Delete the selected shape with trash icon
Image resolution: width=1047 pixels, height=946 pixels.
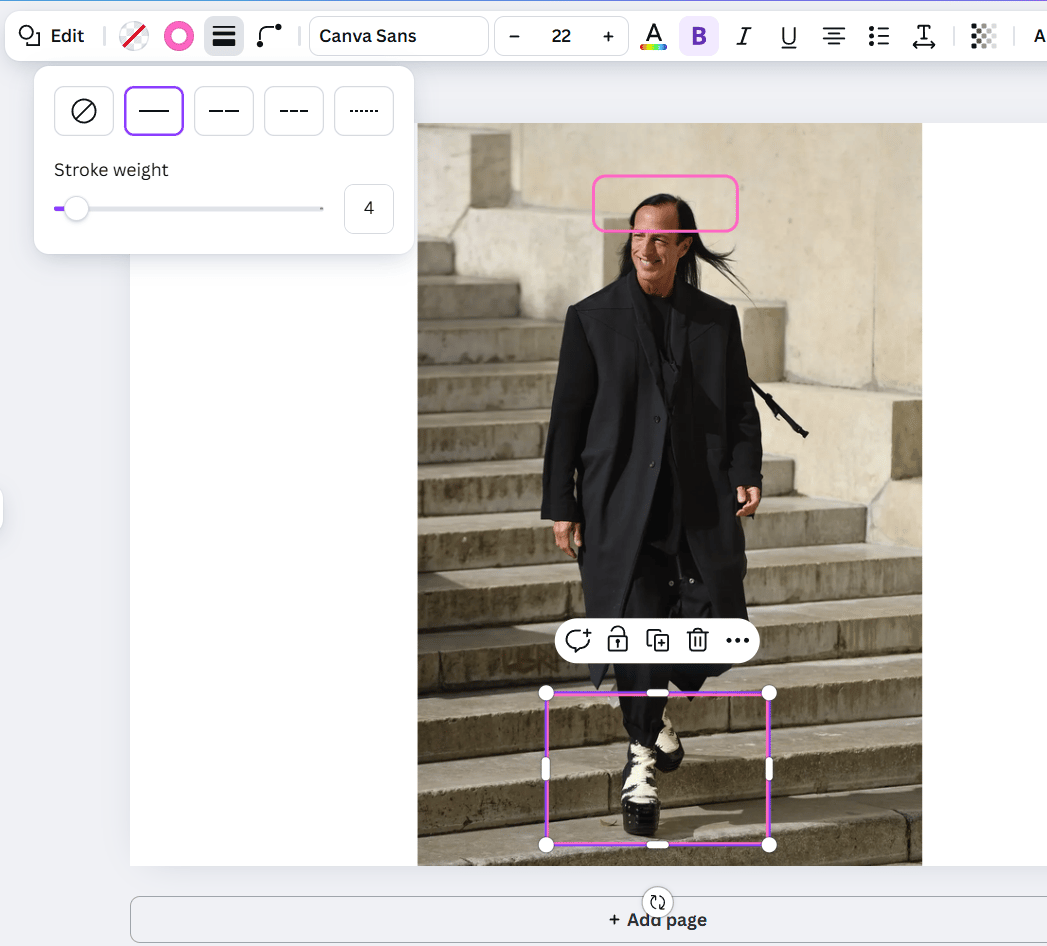[x=698, y=640]
